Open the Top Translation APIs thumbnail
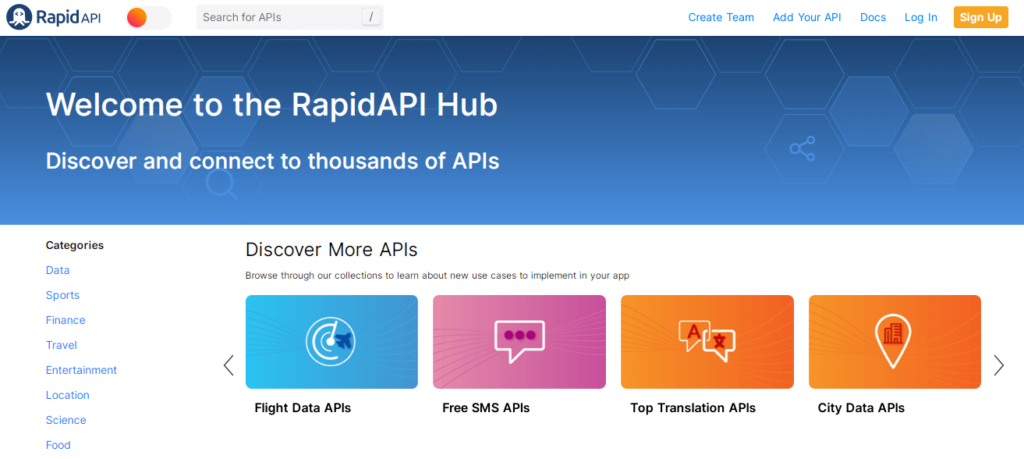 707,342
